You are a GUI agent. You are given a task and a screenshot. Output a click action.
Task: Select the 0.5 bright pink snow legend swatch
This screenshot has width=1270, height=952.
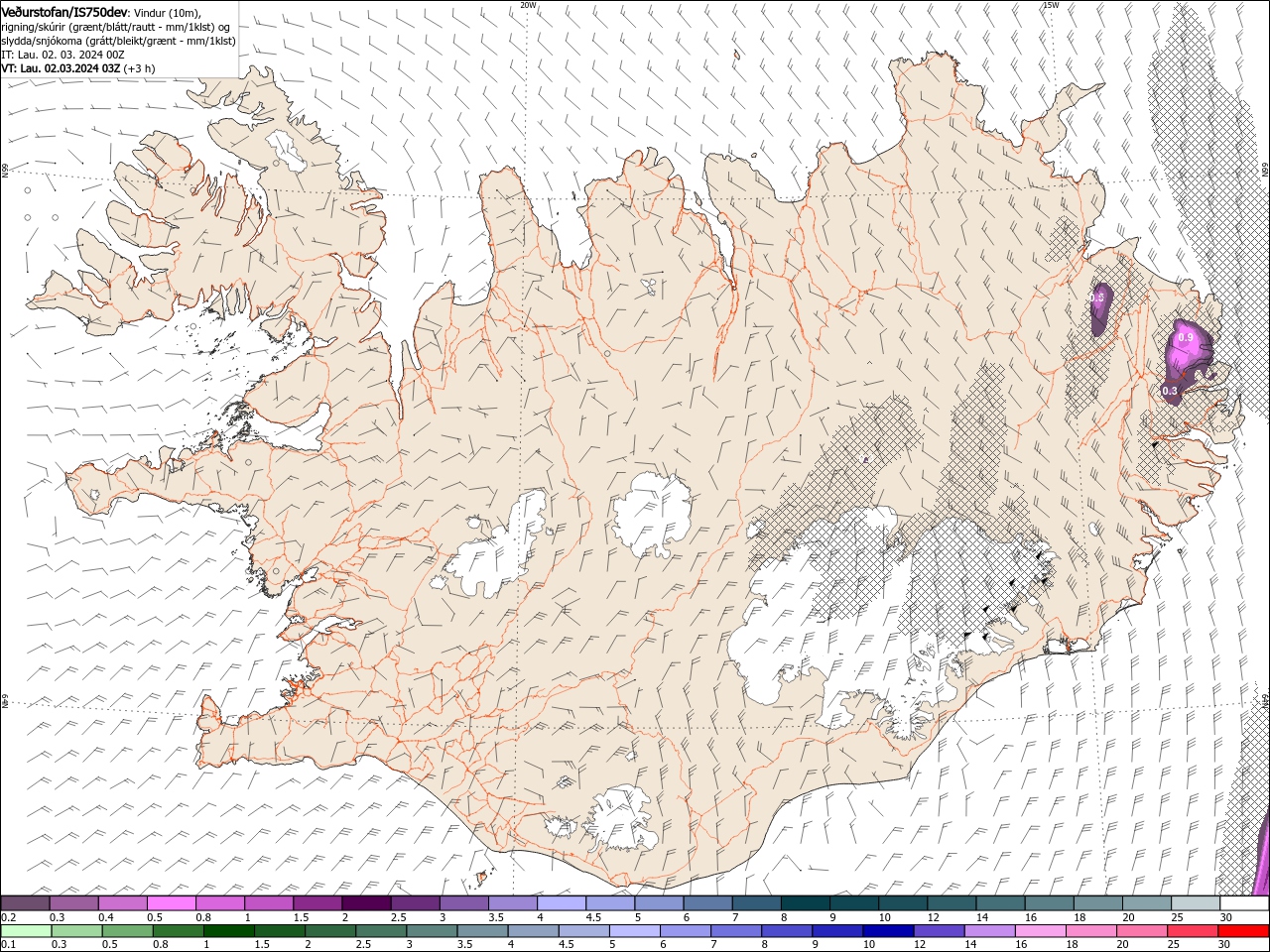[172, 903]
